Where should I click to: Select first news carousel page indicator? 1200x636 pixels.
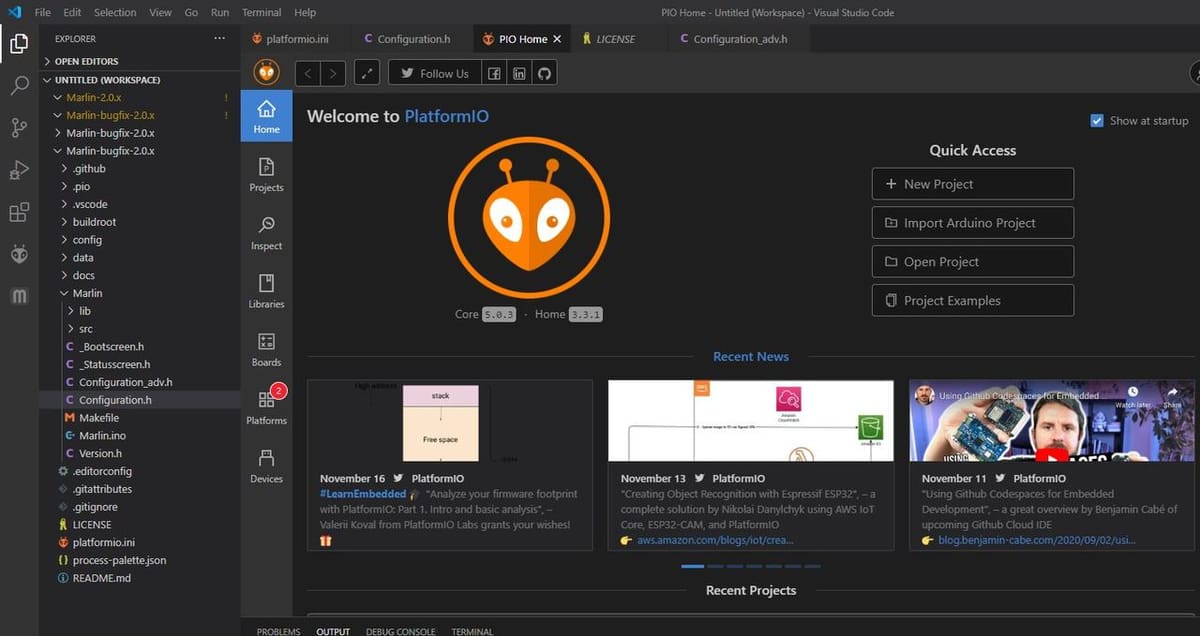pyautogui.click(x=692, y=566)
